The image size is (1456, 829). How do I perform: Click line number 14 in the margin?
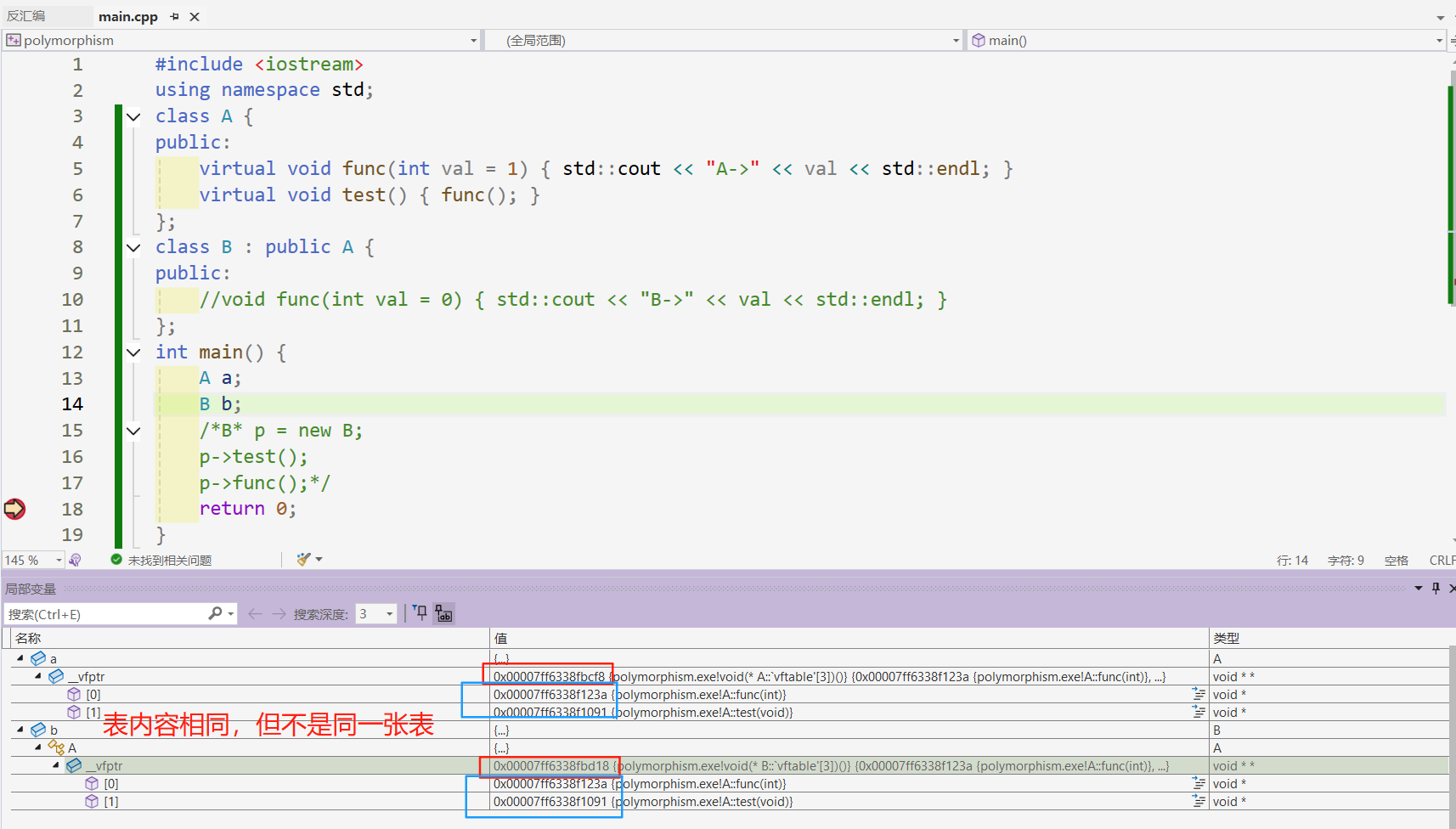click(72, 404)
